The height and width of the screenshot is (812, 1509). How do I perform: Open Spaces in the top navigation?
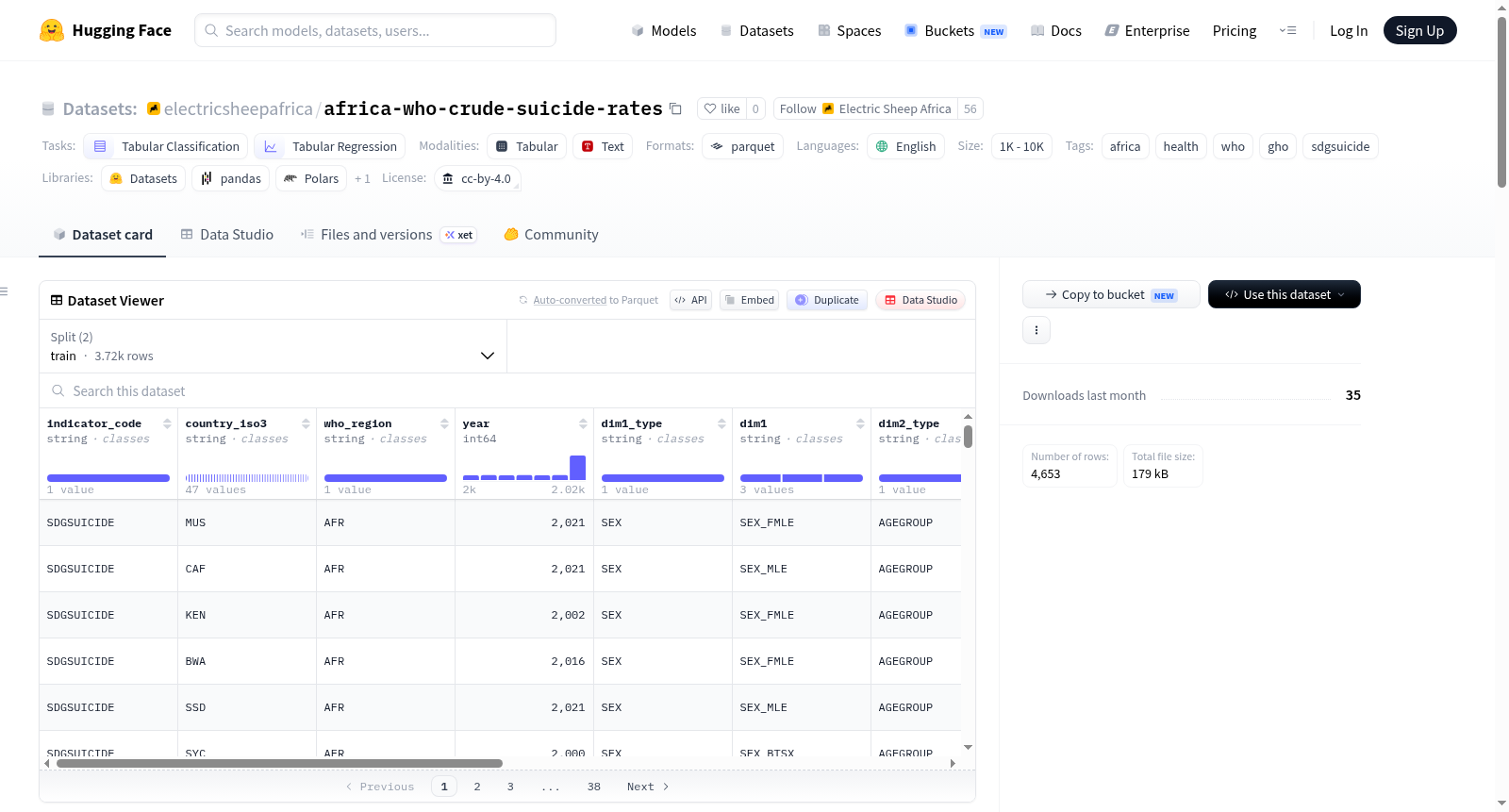coord(850,30)
